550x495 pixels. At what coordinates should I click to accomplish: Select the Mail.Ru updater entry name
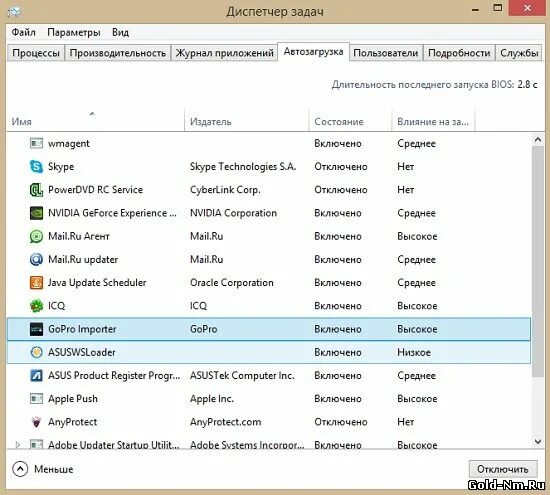click(83, 260)
